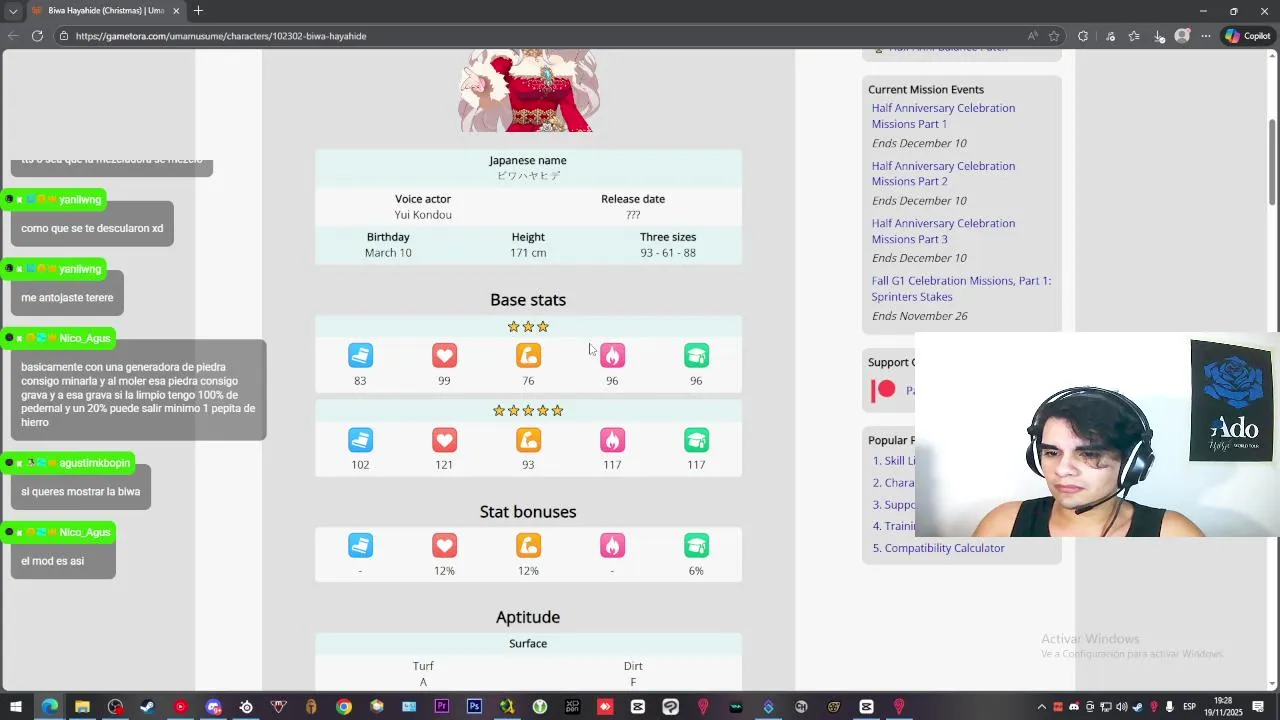Click the Power arm icon above value 76
The height and width of the screenshot is (720, 1280).
click(x=528, y=355)
